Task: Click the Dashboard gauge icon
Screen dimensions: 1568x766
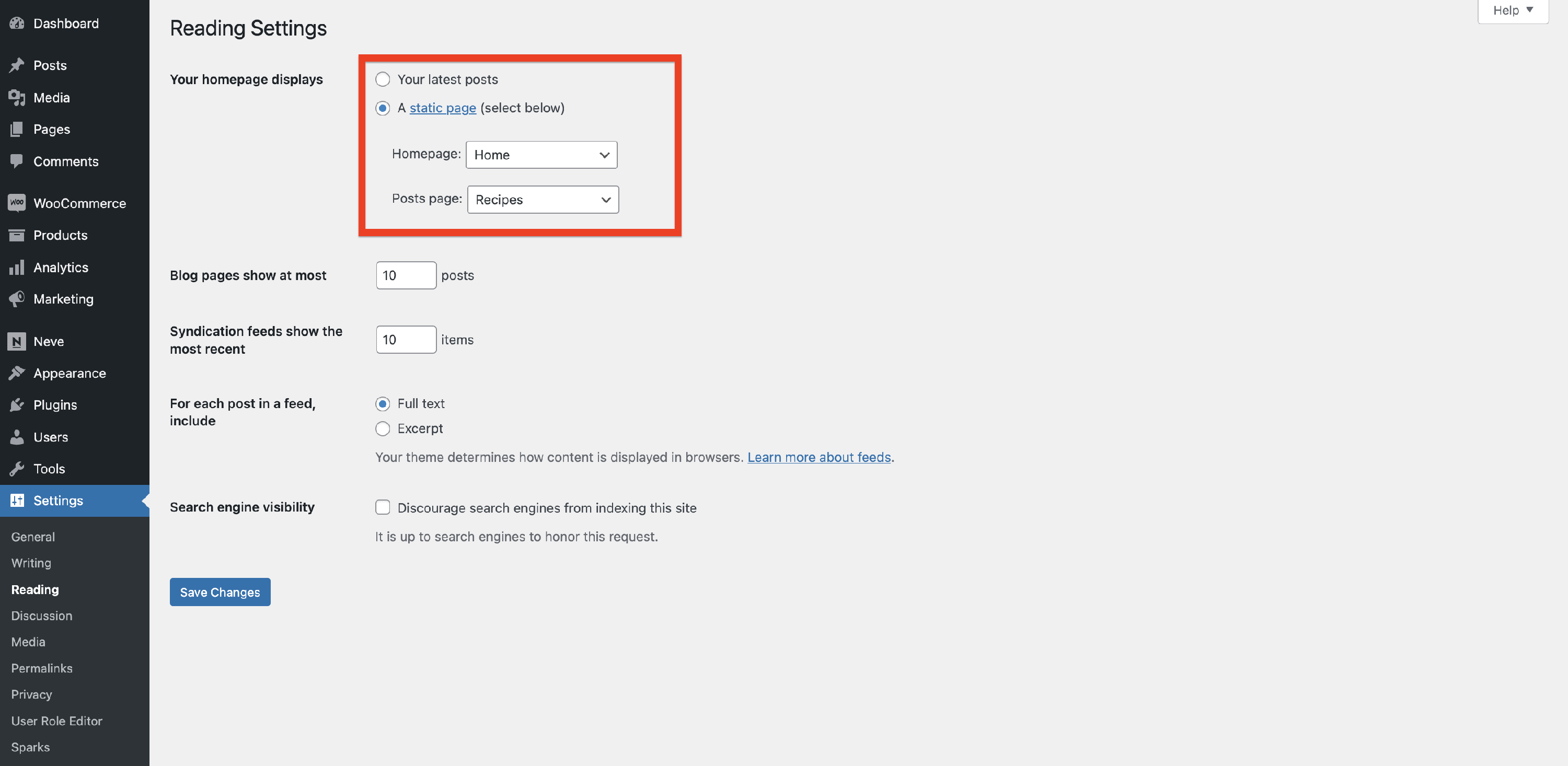Action: click(x=16, y=24)
